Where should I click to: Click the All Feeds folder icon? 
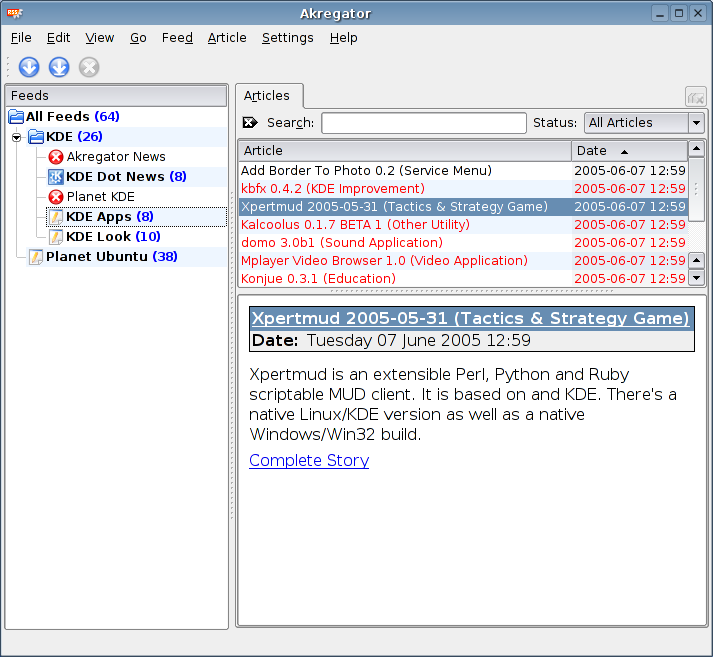click(16, 116)
